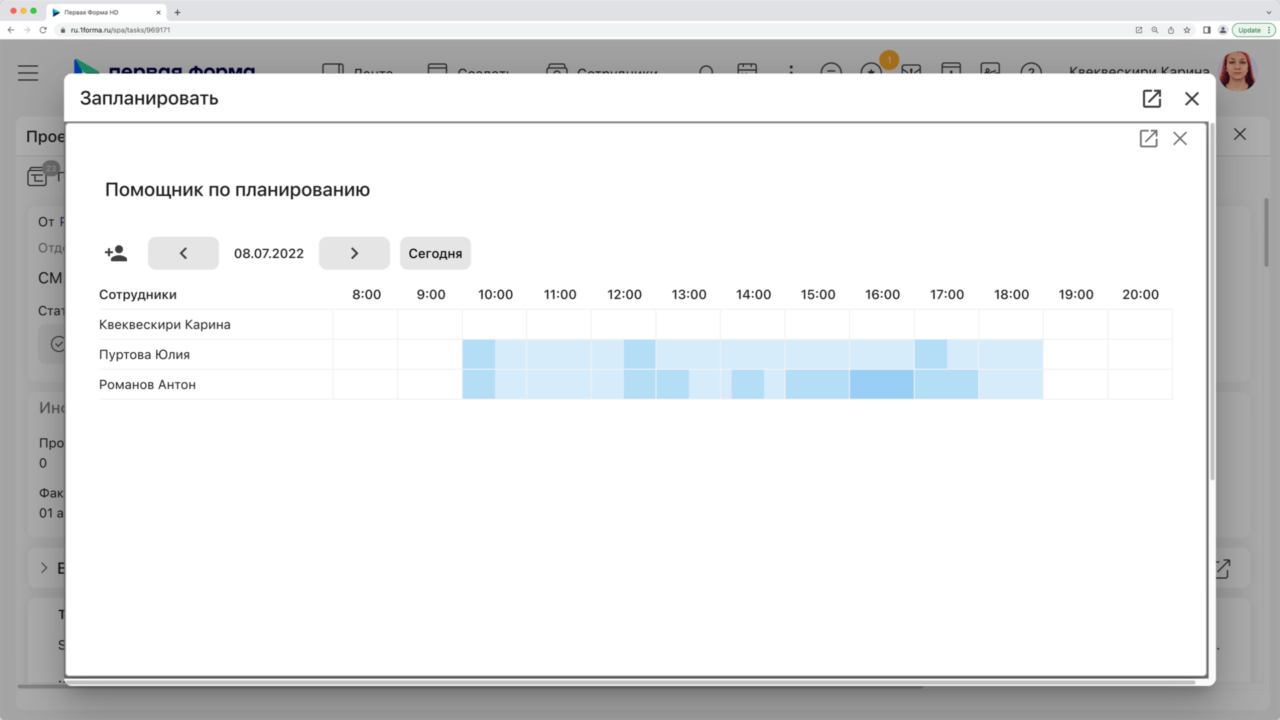Open the browser side panel icon
The width and height of the screenshot is (1280, 720).
coord(1207,30)
